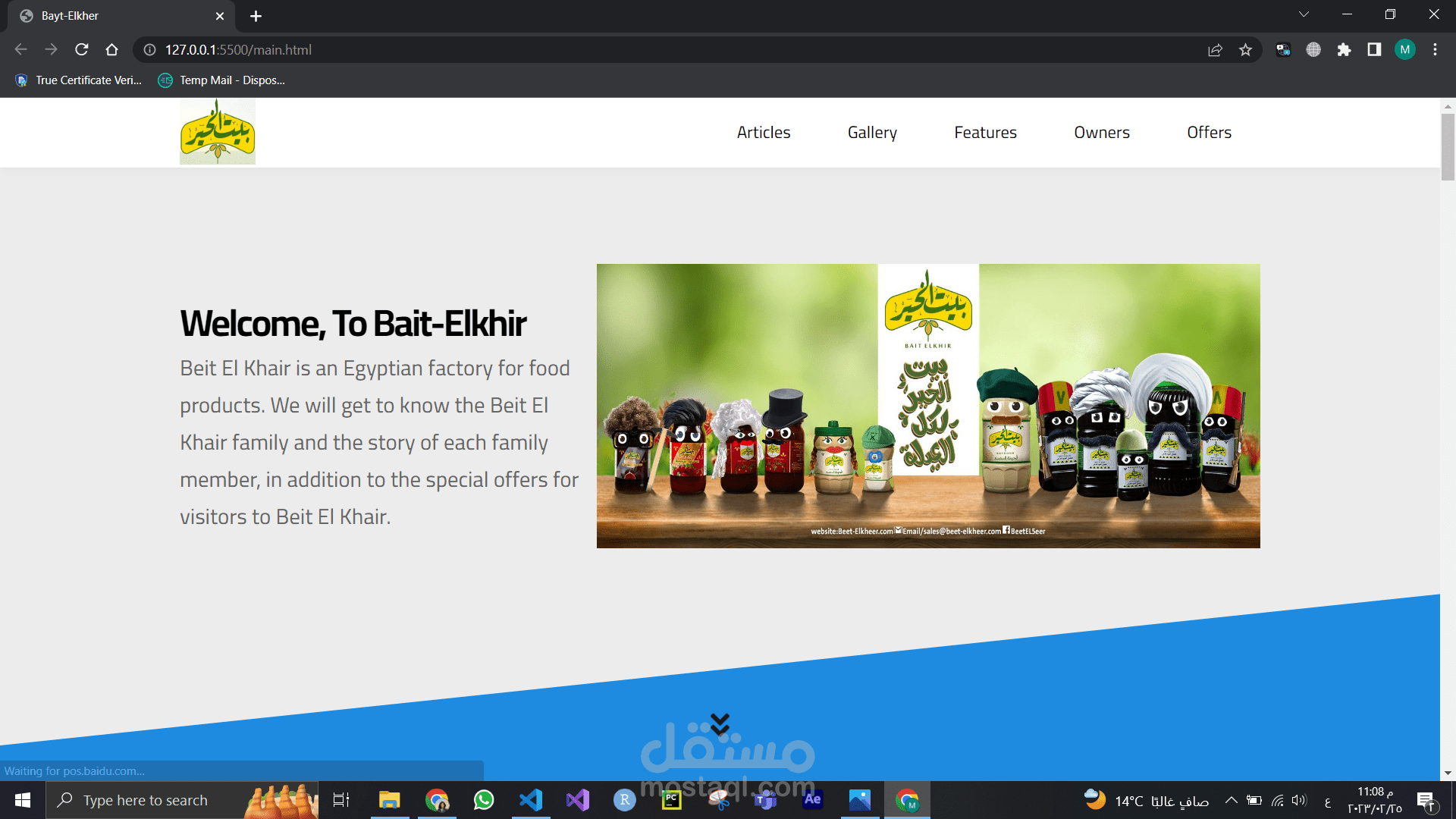The width and height of the screenshot is (1456, 819).
Task: Share this page icon
Action: pos(1215,49)
